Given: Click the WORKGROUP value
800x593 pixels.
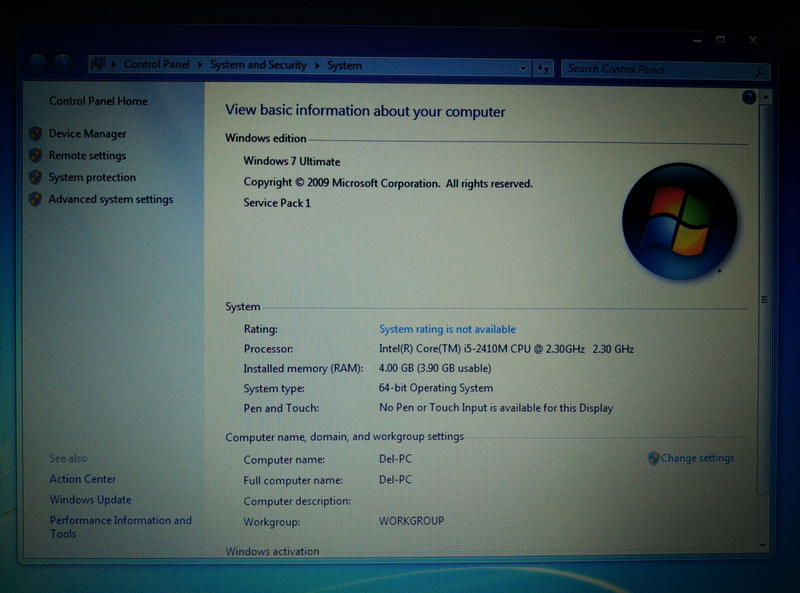Looking at the screenshot, I should click(411, 521).
